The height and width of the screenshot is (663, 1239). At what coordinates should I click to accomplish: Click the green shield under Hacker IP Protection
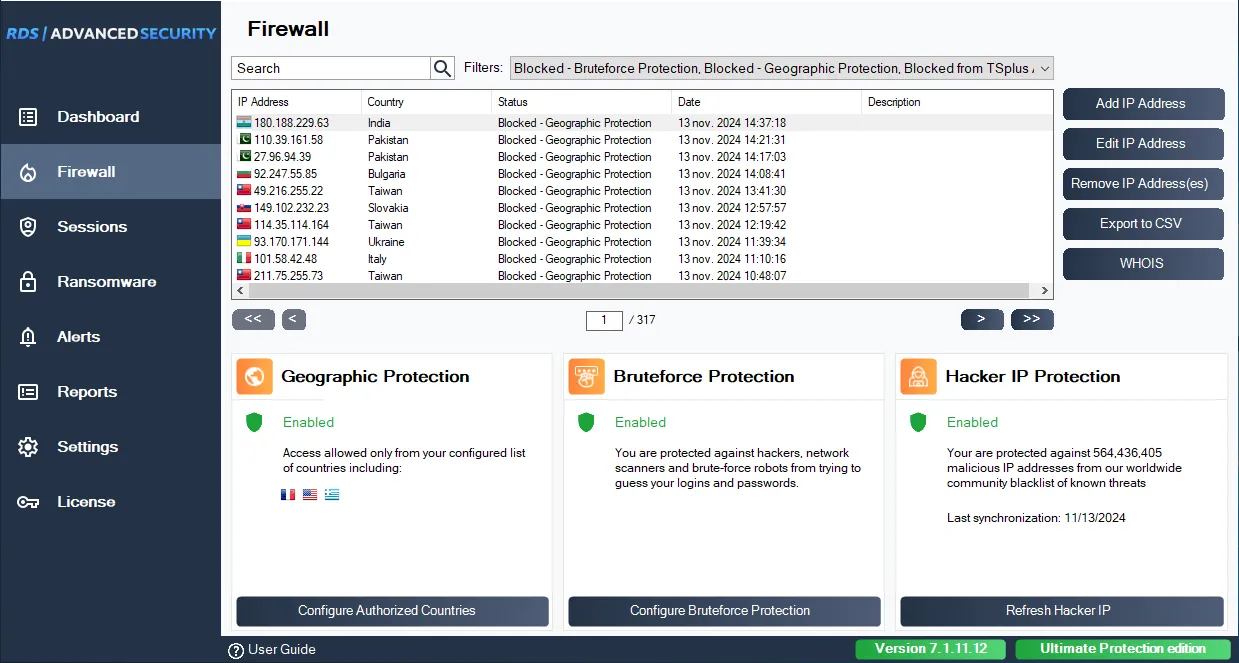[x=918, y=422]
